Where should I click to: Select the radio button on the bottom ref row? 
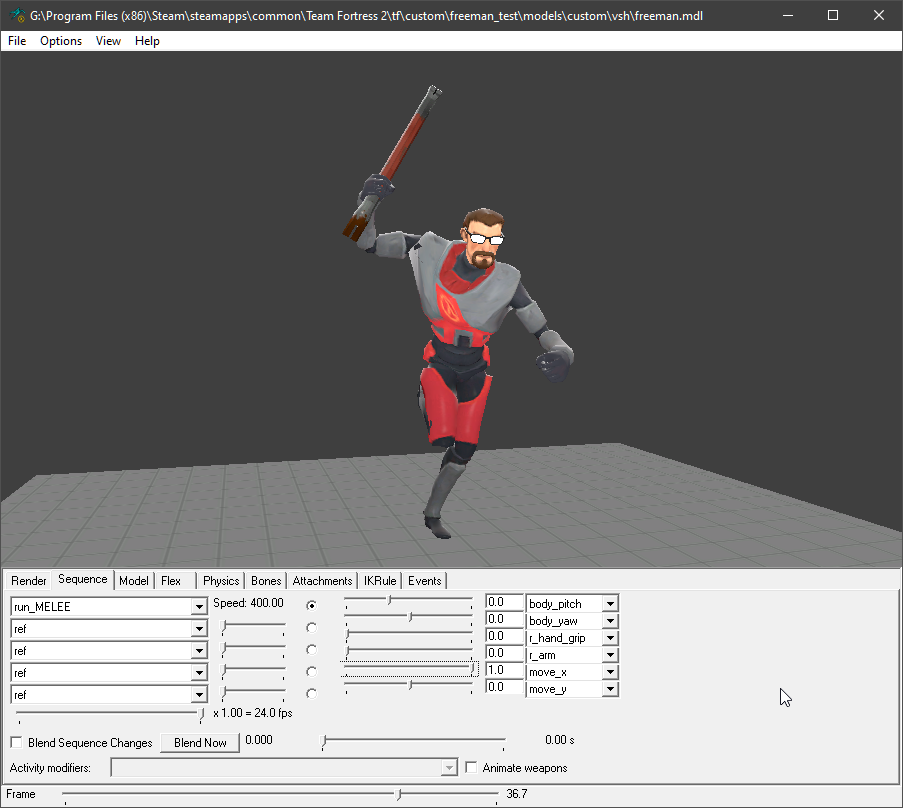click(x=312, y=693)
